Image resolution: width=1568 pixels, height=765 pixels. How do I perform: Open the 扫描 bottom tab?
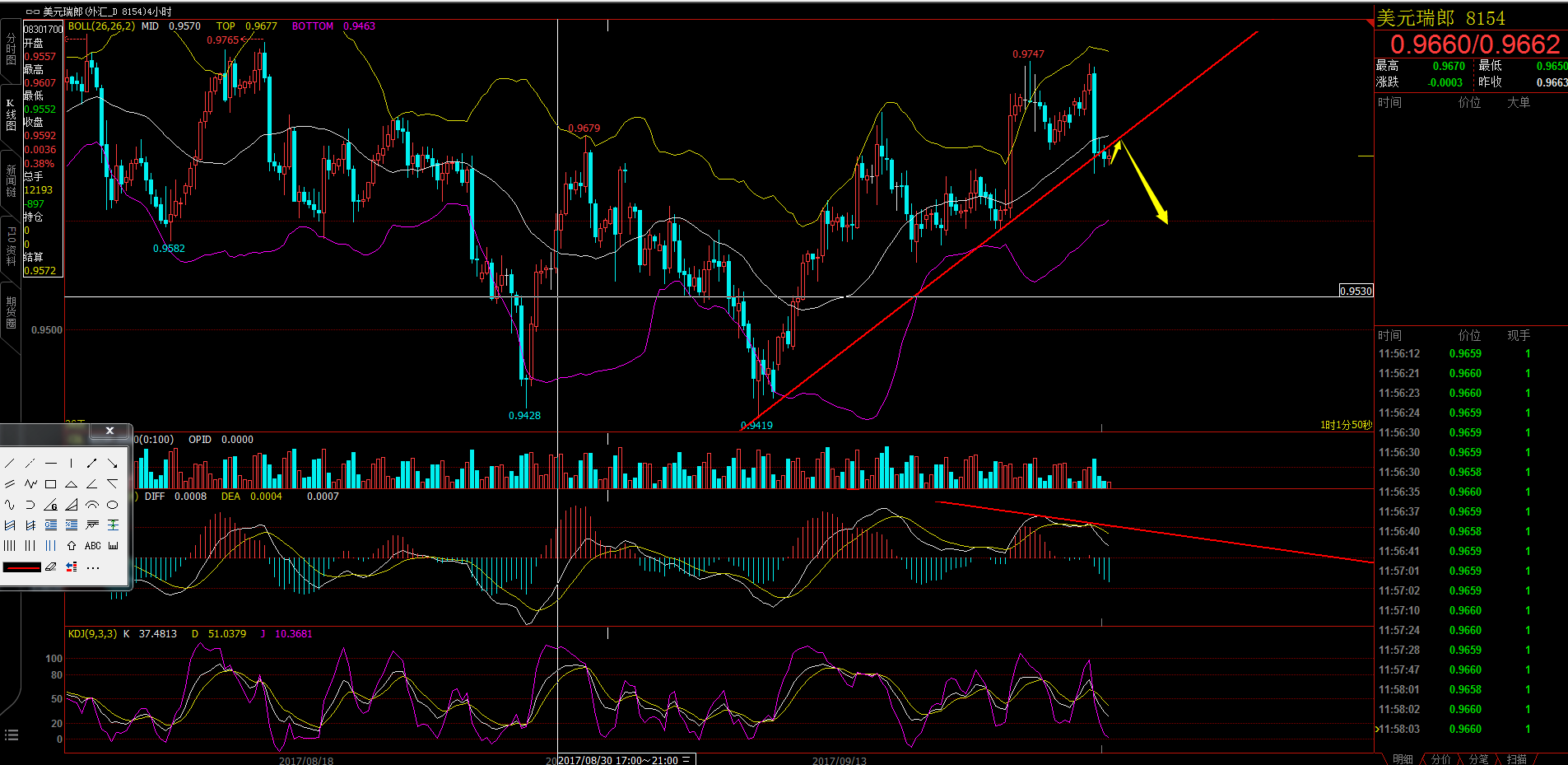(x=1516, y=758)
